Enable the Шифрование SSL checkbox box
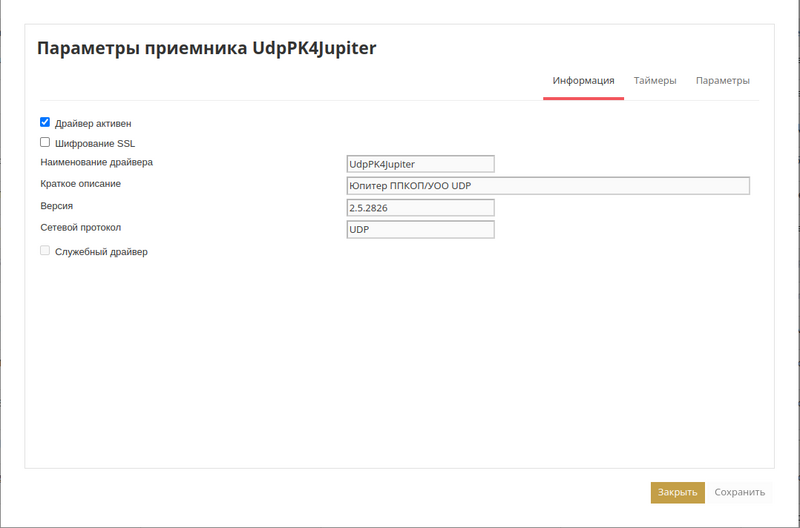This screenshot has height=528, width=800. 45,142
